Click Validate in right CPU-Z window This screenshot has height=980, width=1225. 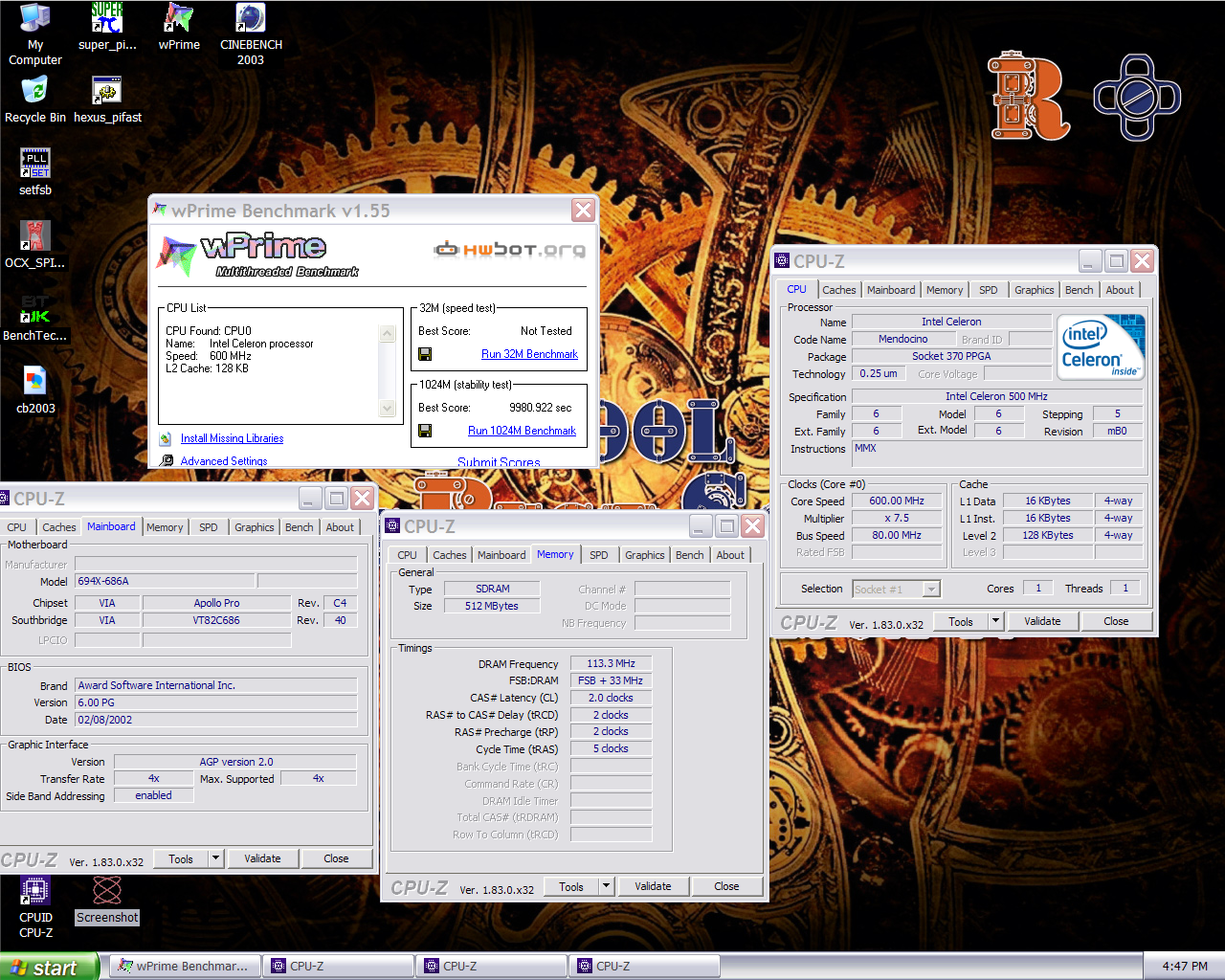(x=1042, y=621)
